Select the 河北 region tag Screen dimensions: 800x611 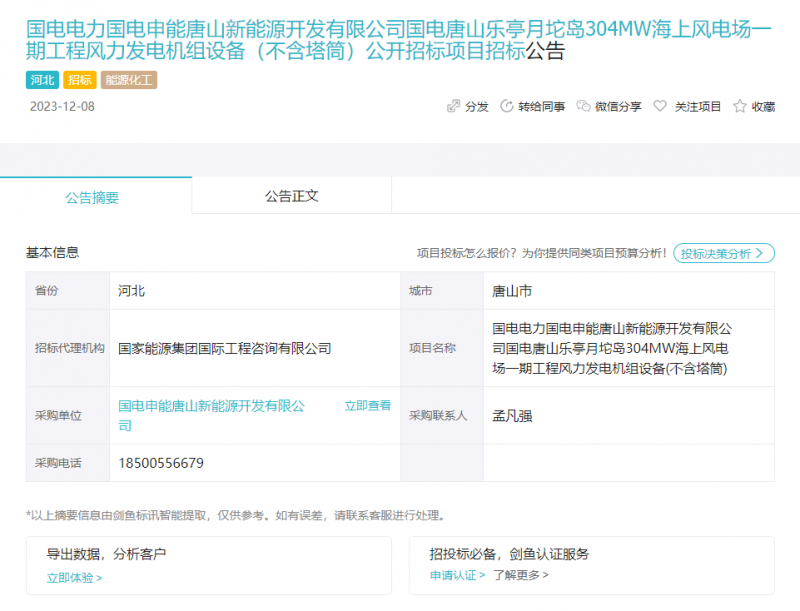(x=42, y=80)
